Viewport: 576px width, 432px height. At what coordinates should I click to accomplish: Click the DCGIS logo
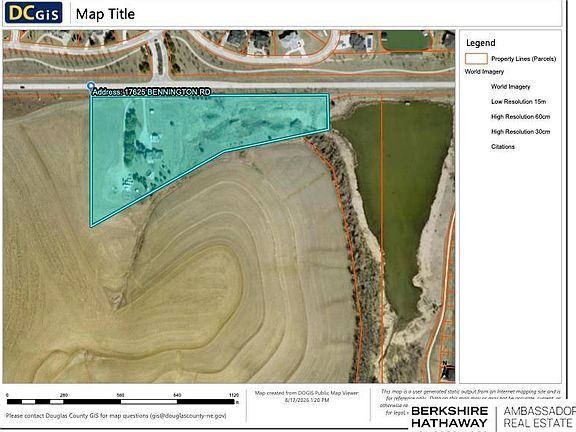coord(33,12)
